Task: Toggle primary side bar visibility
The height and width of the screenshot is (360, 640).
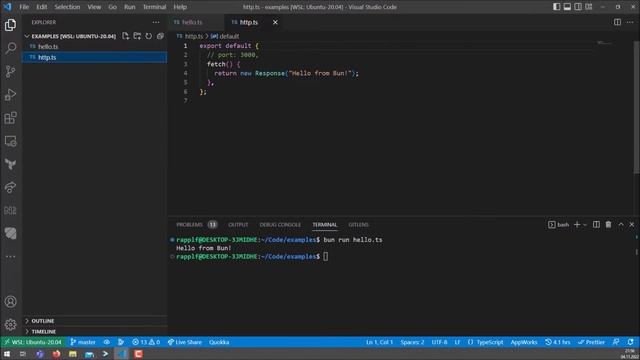Action: 556,7
